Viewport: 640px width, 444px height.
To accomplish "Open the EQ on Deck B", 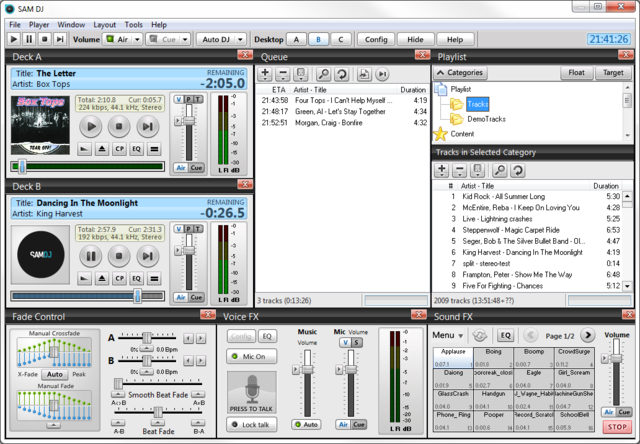I will click(136, 279).
